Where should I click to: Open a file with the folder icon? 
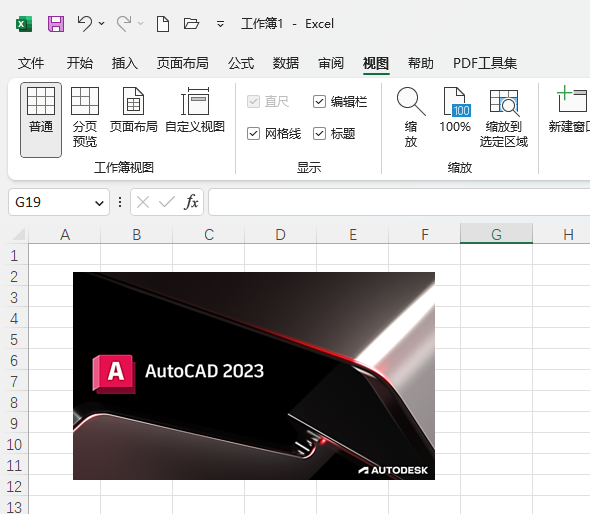tap(191, 24)
